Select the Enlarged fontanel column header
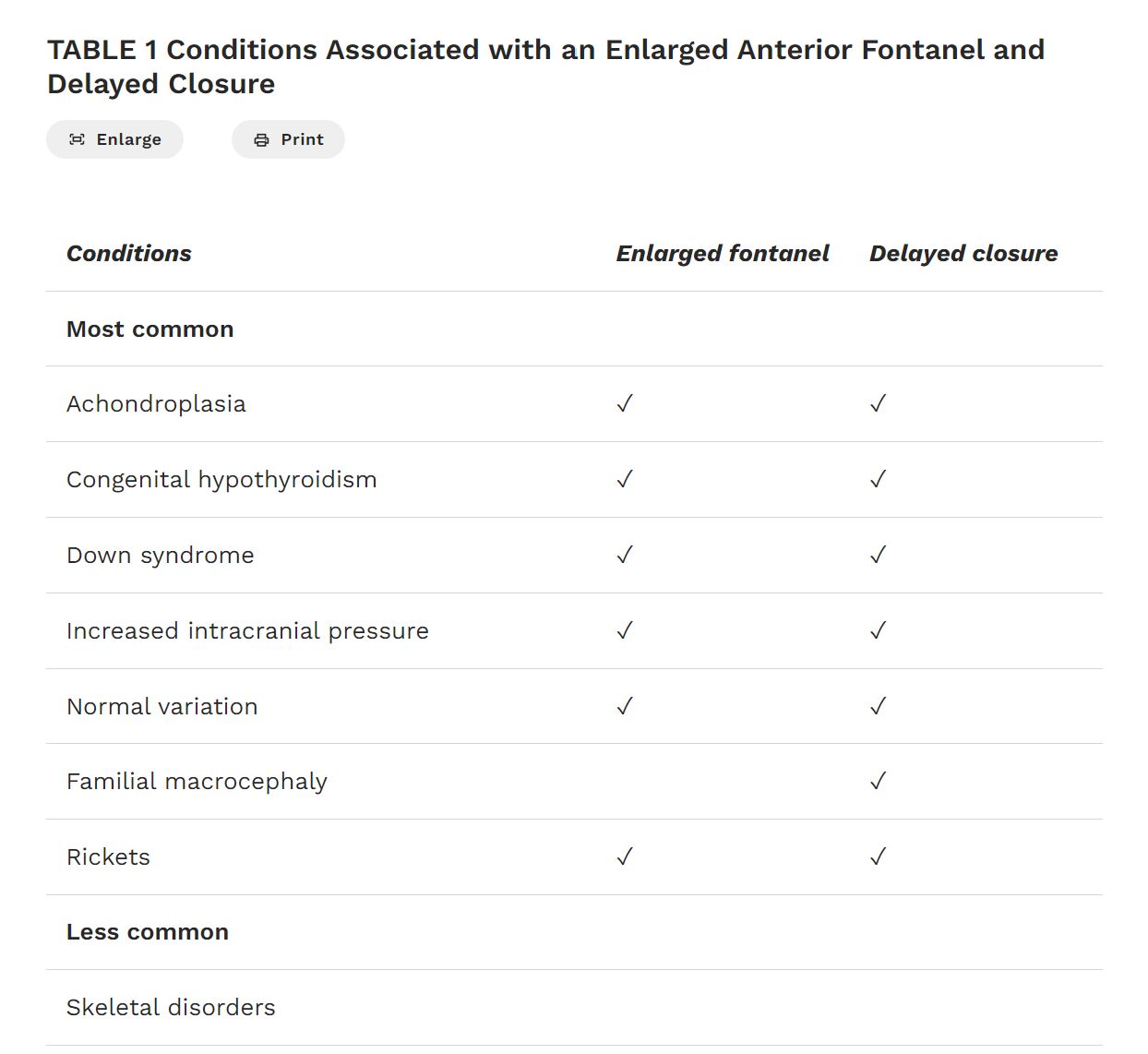 tap(723, 254)
